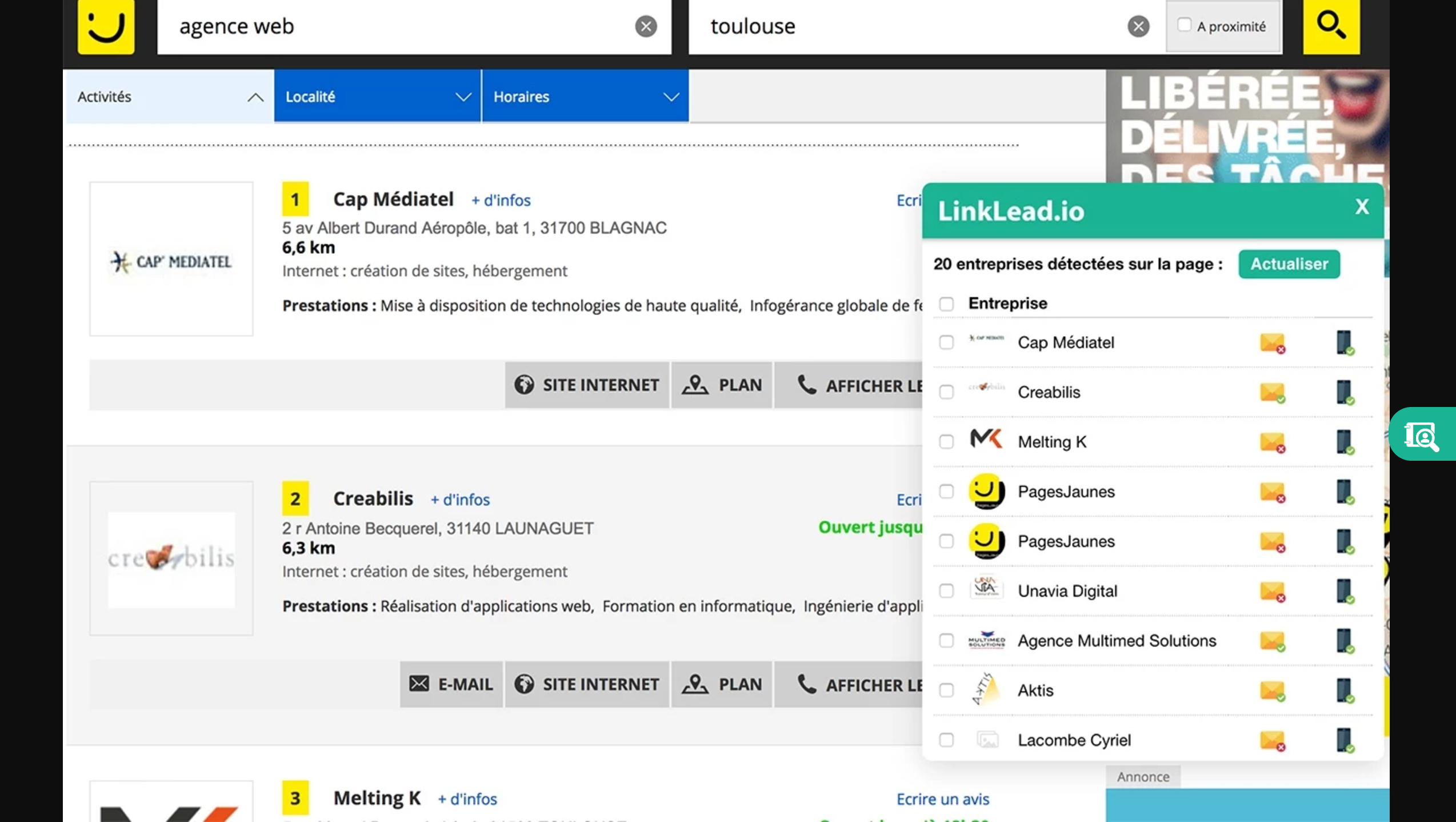
Task: Collapse the Activités filter
Action: point(170,97)
